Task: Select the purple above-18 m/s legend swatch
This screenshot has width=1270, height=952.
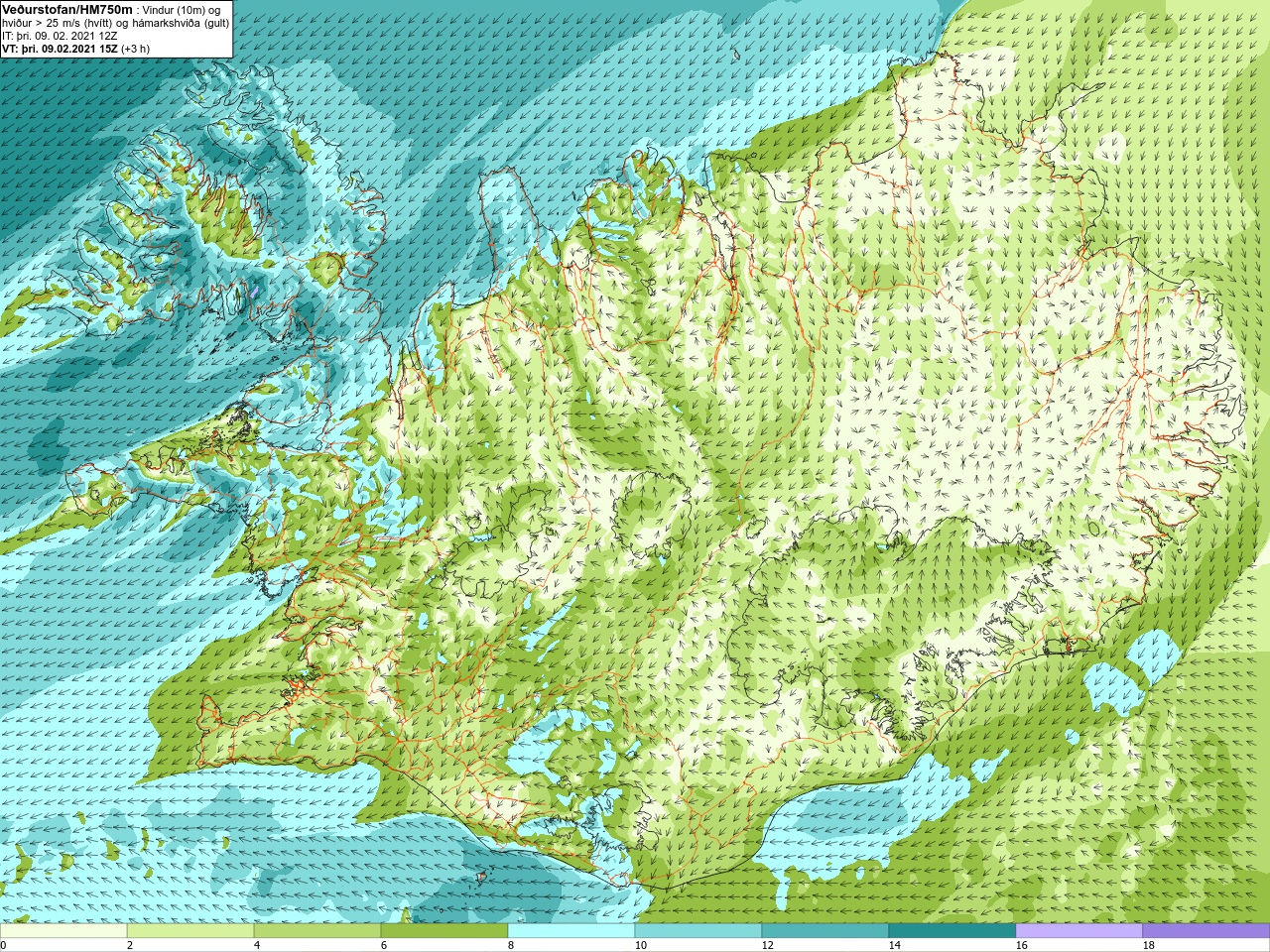Action: pyautogui.click(x=1206, y=931)
